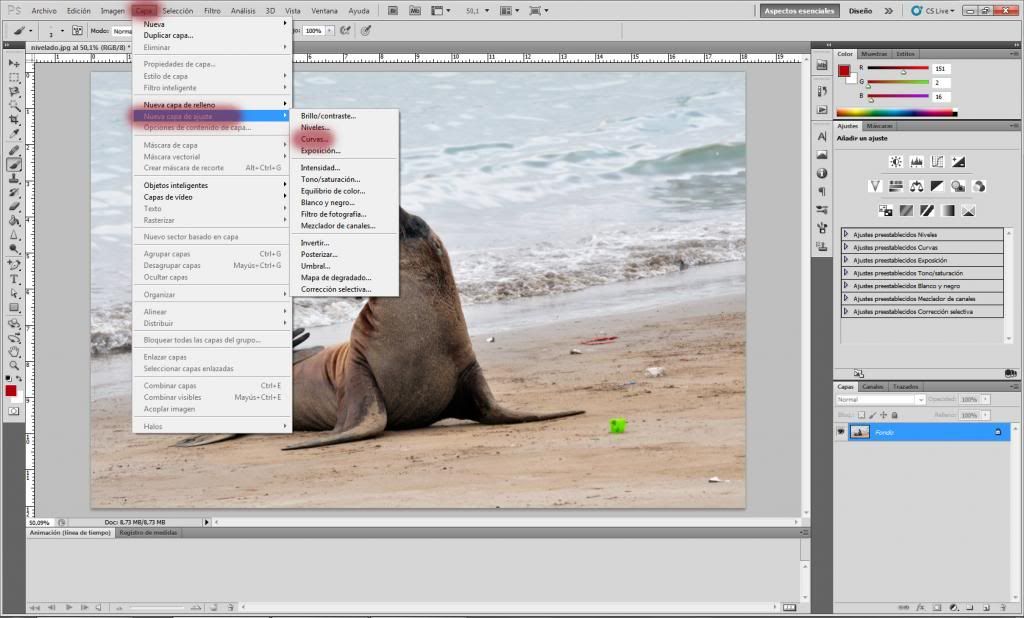Open the Paragraph panel from the dock

pos(822,191)
